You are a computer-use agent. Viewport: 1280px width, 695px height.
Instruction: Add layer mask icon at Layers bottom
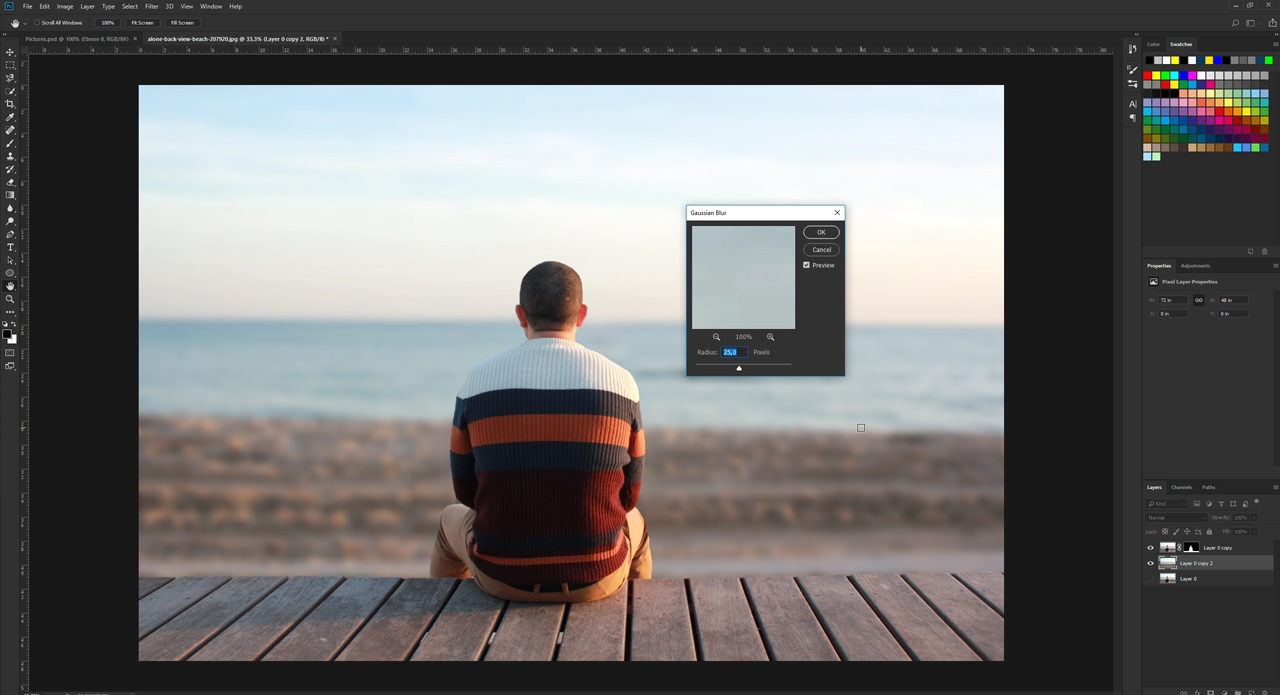1210,692
